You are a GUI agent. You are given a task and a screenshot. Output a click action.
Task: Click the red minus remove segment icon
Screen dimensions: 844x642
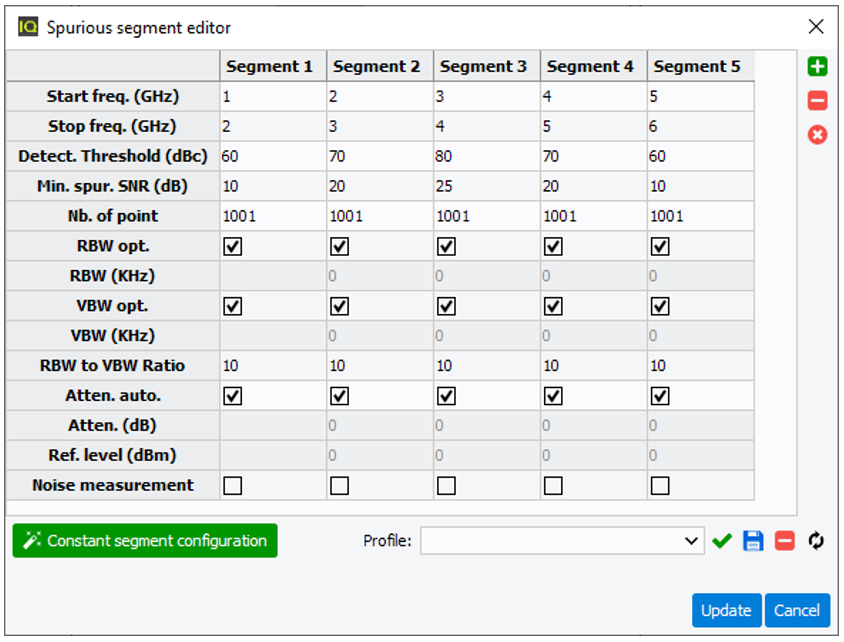tap(817, 101)
